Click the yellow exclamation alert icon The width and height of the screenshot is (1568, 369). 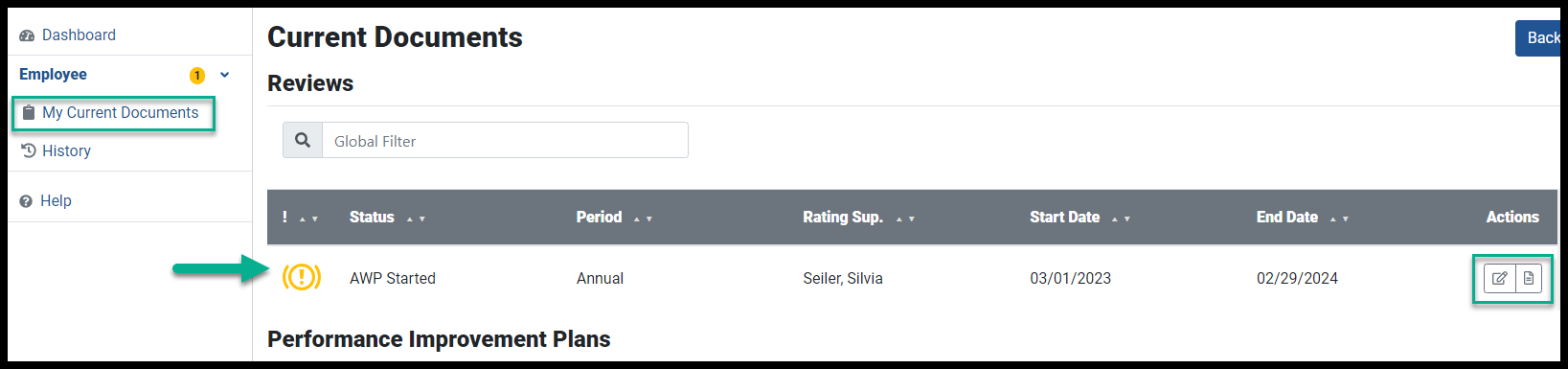302,278
